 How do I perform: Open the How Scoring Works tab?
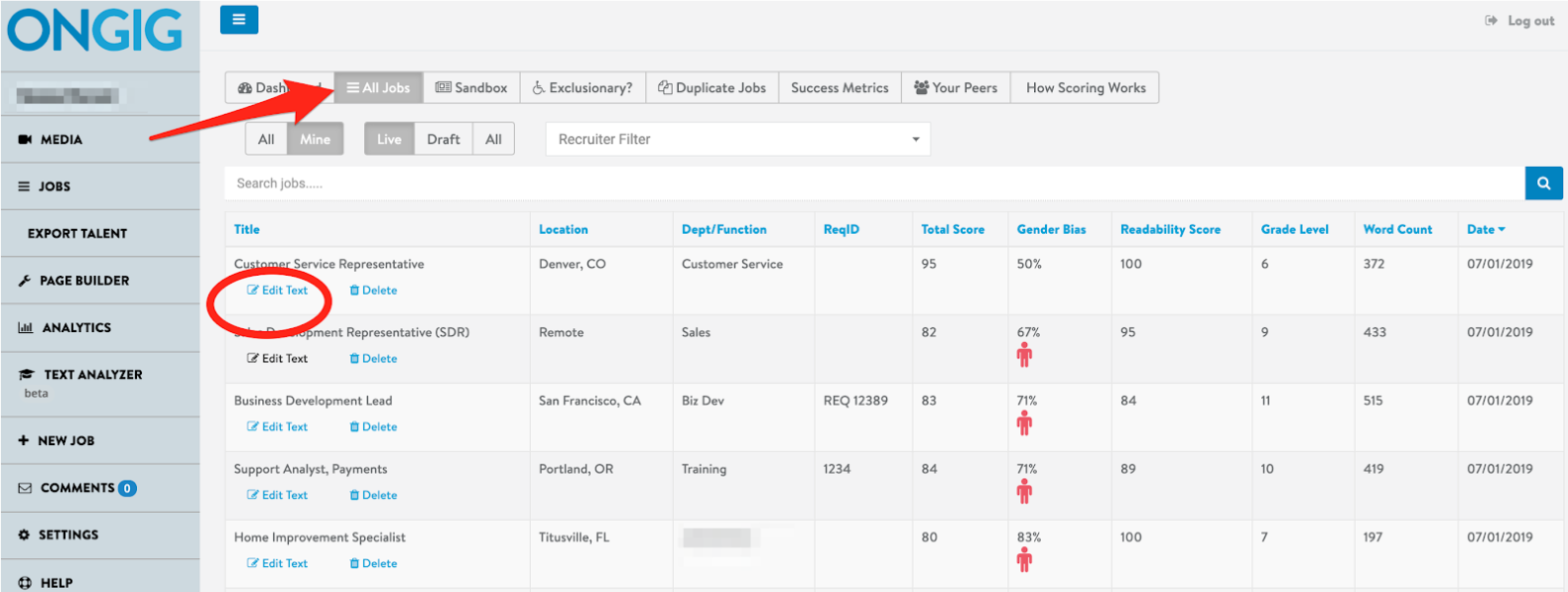click(1086, 87)
